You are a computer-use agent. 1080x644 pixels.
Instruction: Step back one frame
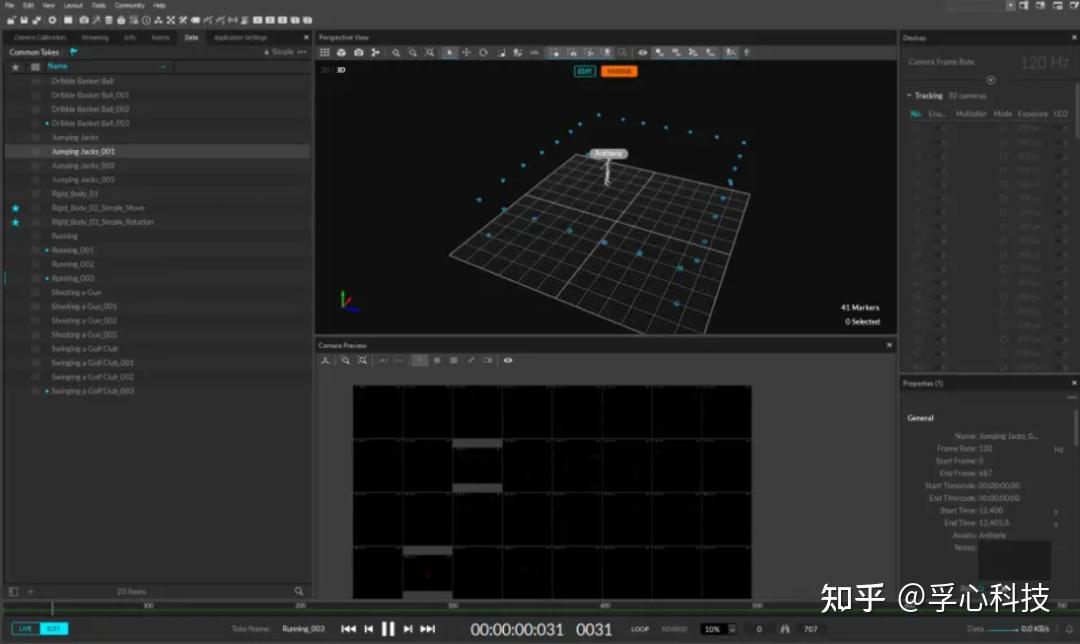tap(368, 629)
